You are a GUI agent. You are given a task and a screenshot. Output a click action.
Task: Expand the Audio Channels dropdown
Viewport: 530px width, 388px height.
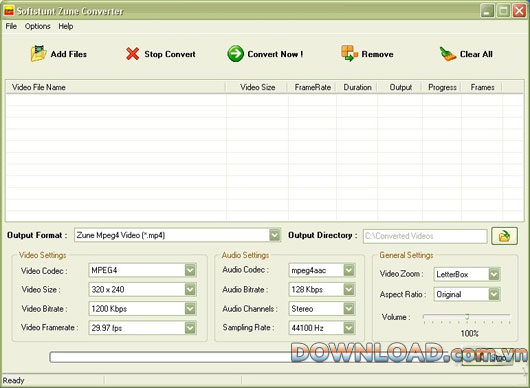point(349,309)
